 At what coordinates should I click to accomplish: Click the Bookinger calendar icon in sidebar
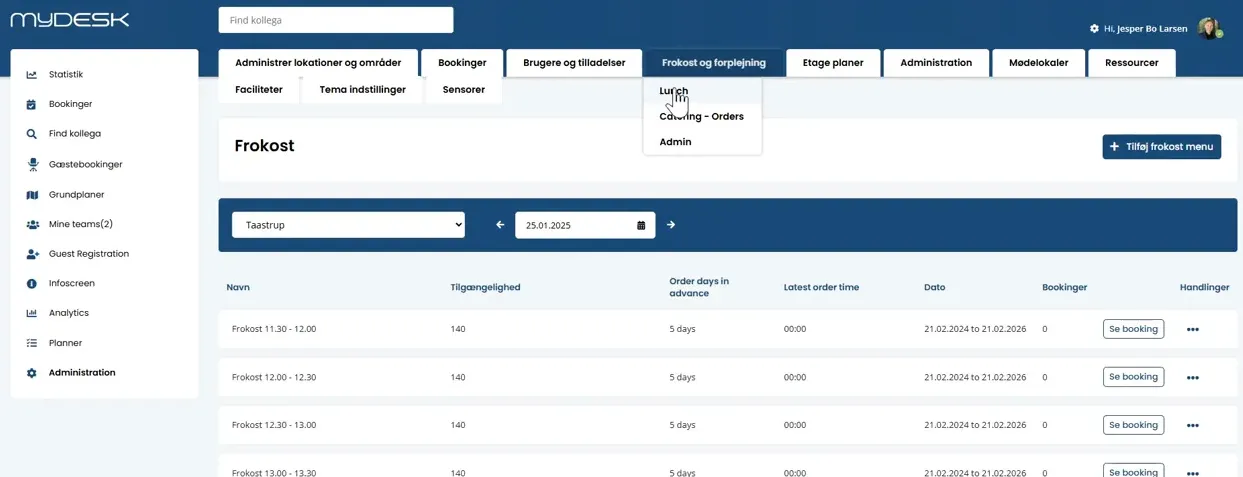click(x=31, y=104)
